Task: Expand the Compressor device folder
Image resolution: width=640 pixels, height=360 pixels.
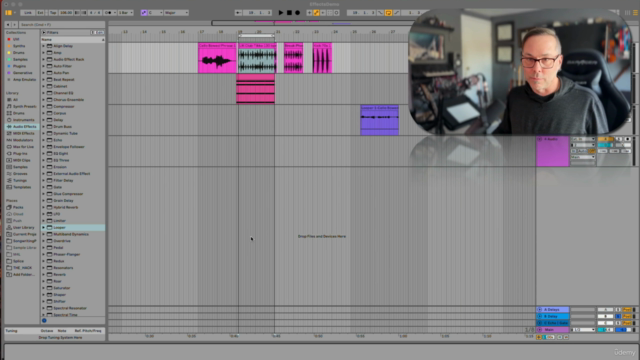Action: 43,107
